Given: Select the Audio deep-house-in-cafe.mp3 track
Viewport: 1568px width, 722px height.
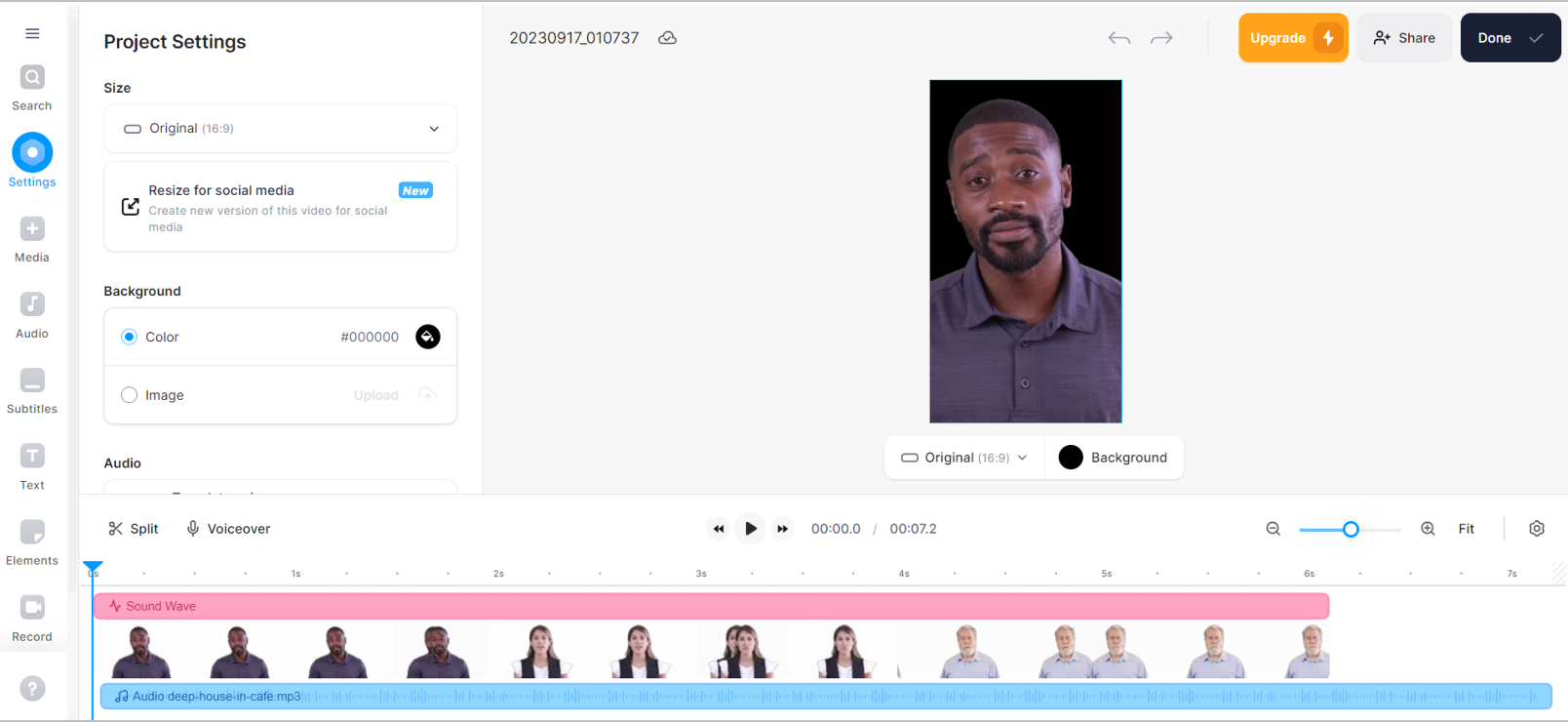Looking at the screenshot, I should (x=826, y=696).
